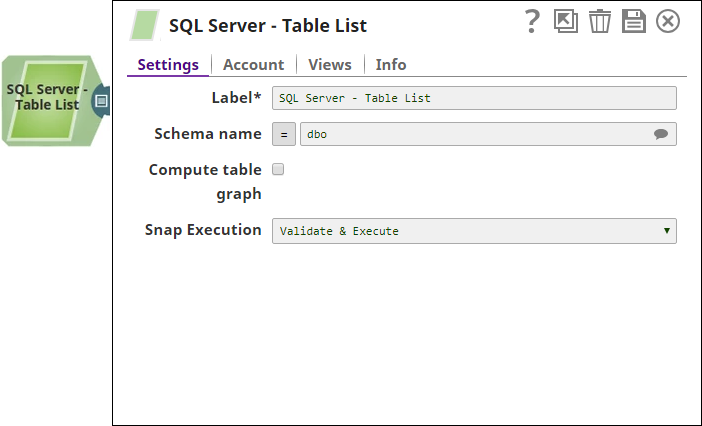
Task: Enable Compute table graph checkbox
Action: click(278, 169)
